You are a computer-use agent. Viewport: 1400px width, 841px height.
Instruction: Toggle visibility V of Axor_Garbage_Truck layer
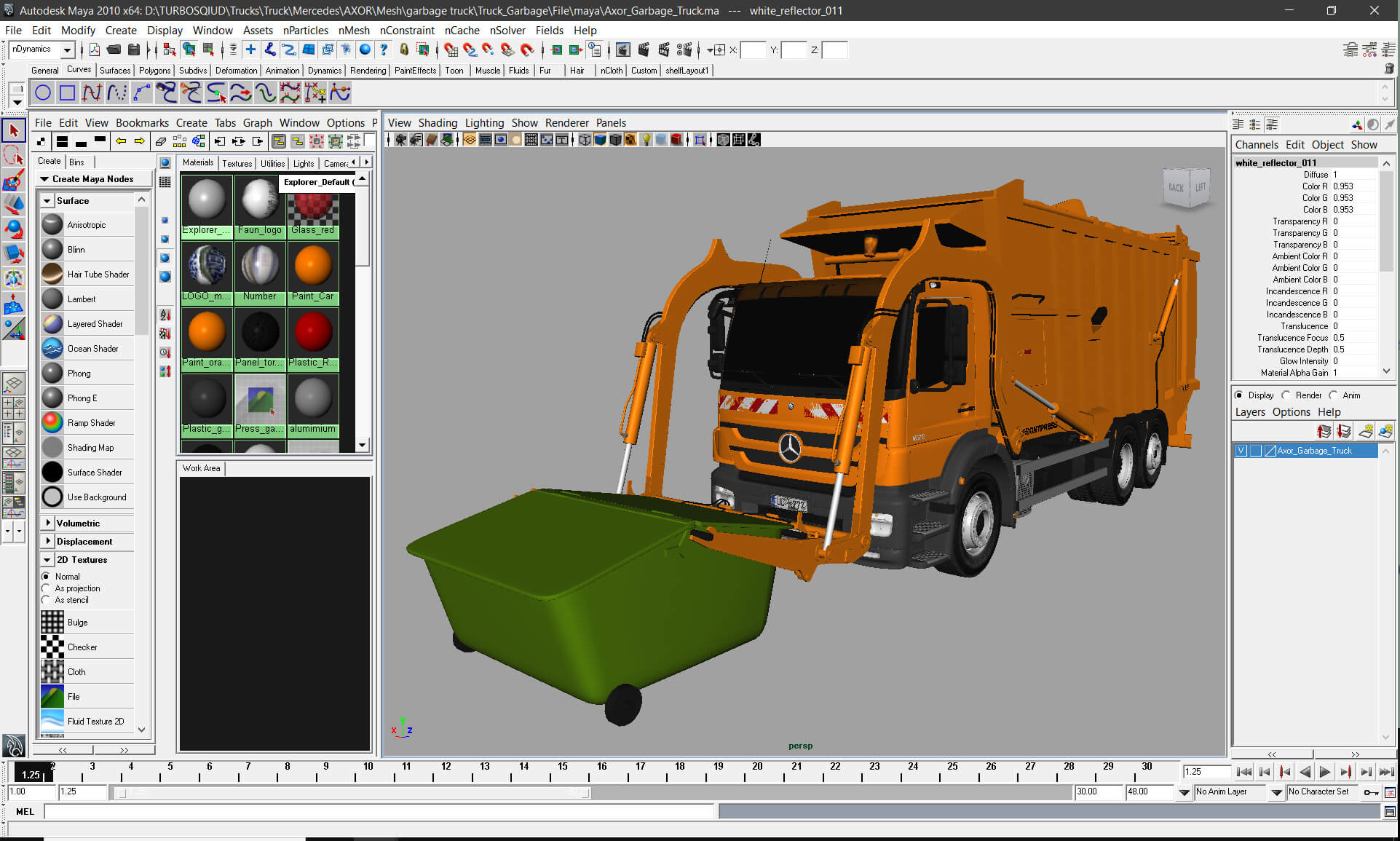click(1241, 451)
